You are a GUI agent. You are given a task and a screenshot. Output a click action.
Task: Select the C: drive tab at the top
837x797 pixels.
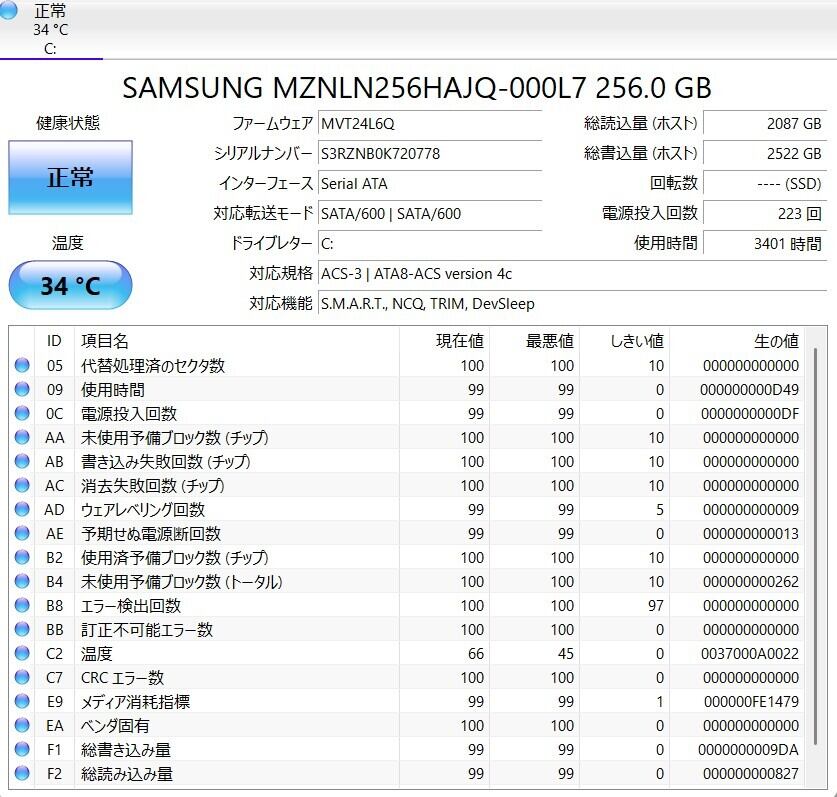50,29
